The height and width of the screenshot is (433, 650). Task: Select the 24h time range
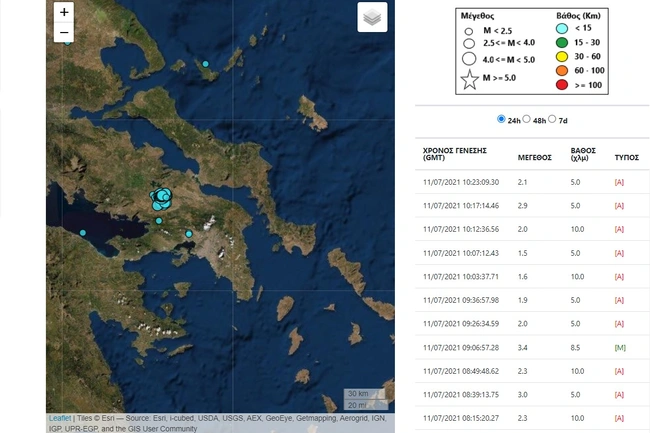point(502,119)
